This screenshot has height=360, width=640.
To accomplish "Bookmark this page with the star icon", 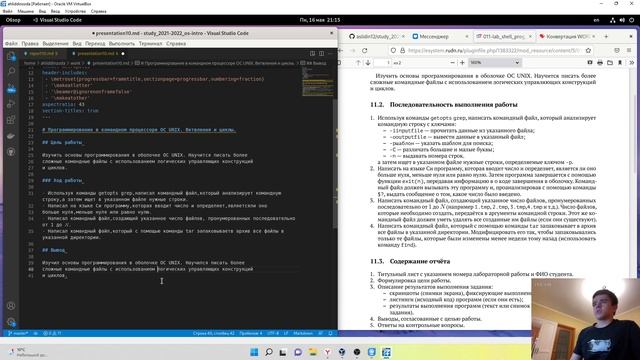I will click(588, 50).
